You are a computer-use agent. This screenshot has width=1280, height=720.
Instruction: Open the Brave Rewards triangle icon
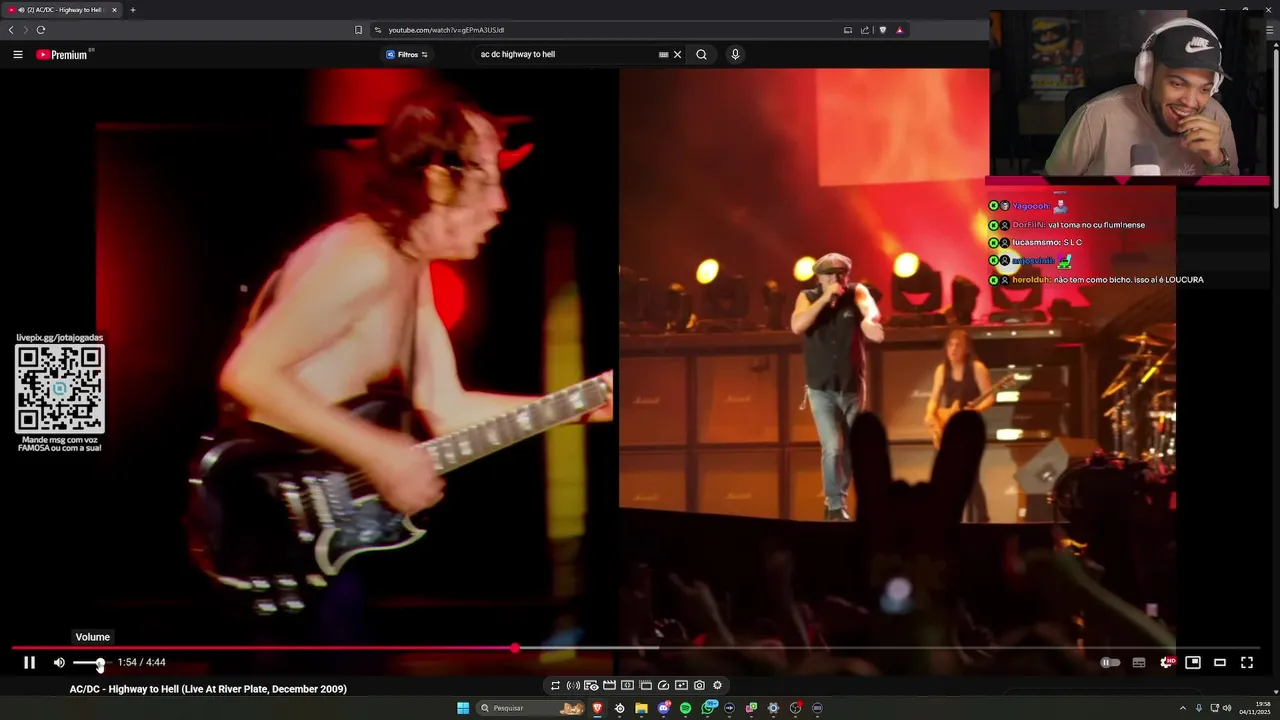tap(899, 30)
